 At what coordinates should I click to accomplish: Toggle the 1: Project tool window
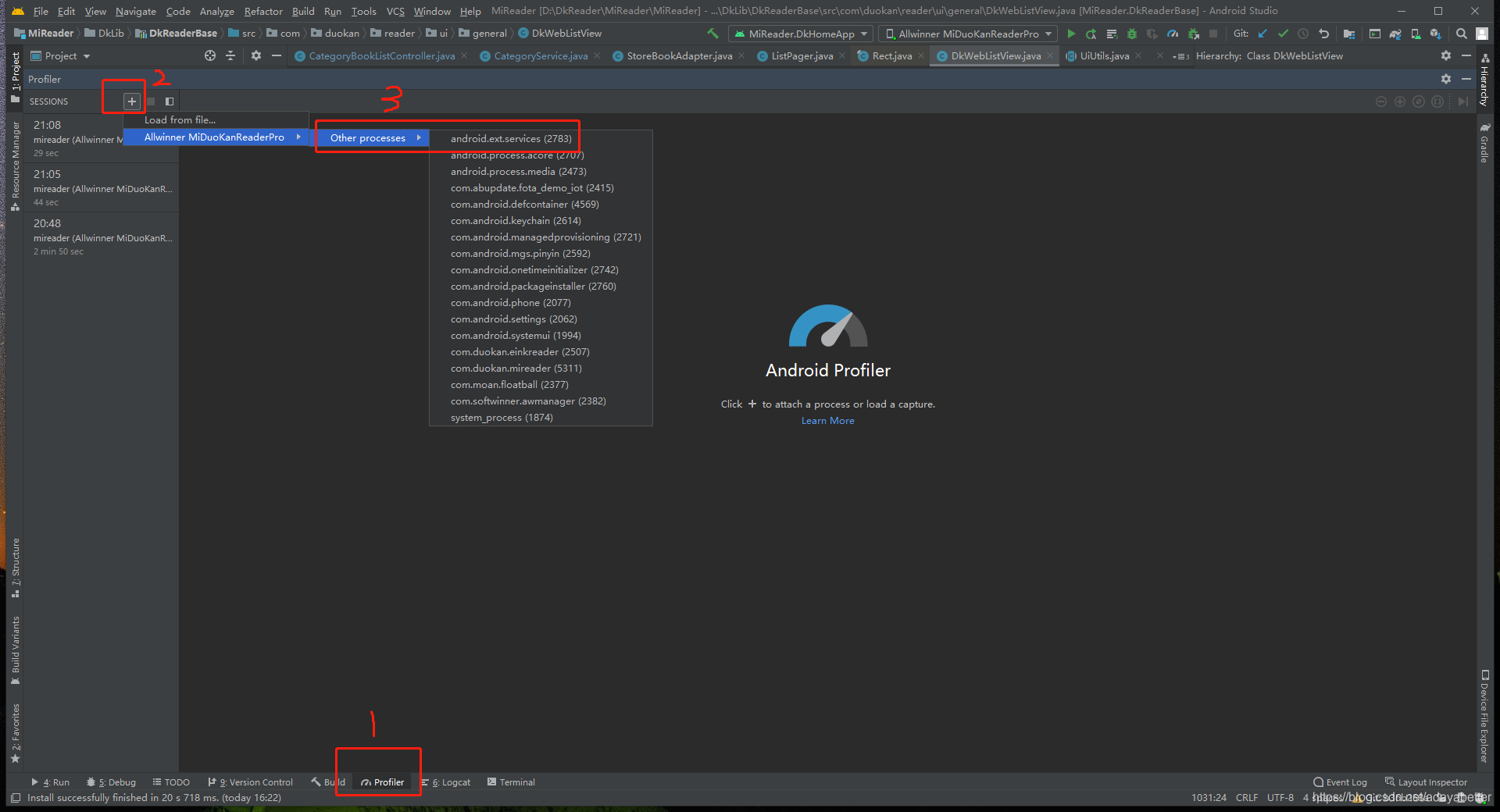click(16, 77)
